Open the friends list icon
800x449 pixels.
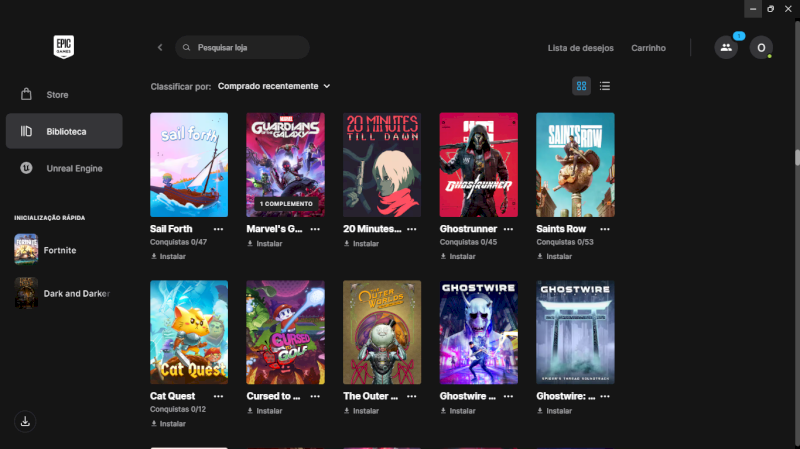tap(726, 47)
